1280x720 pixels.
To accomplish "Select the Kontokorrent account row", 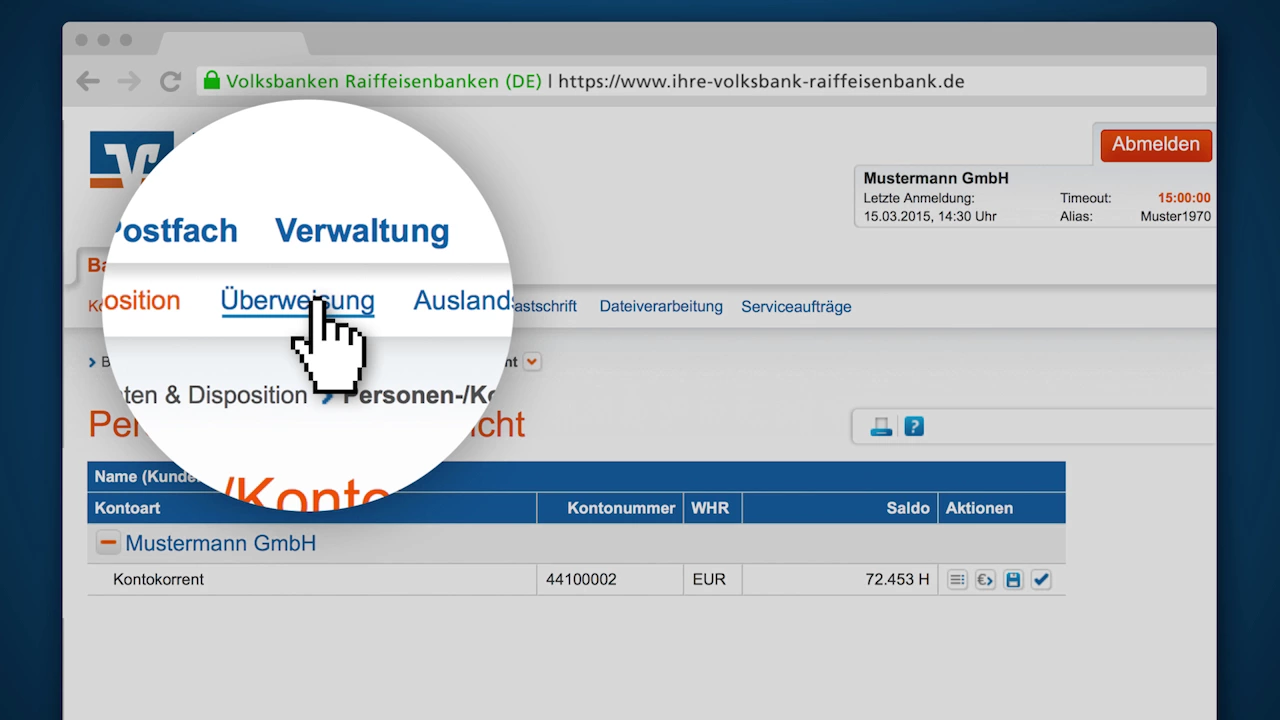I will point(576,579).
